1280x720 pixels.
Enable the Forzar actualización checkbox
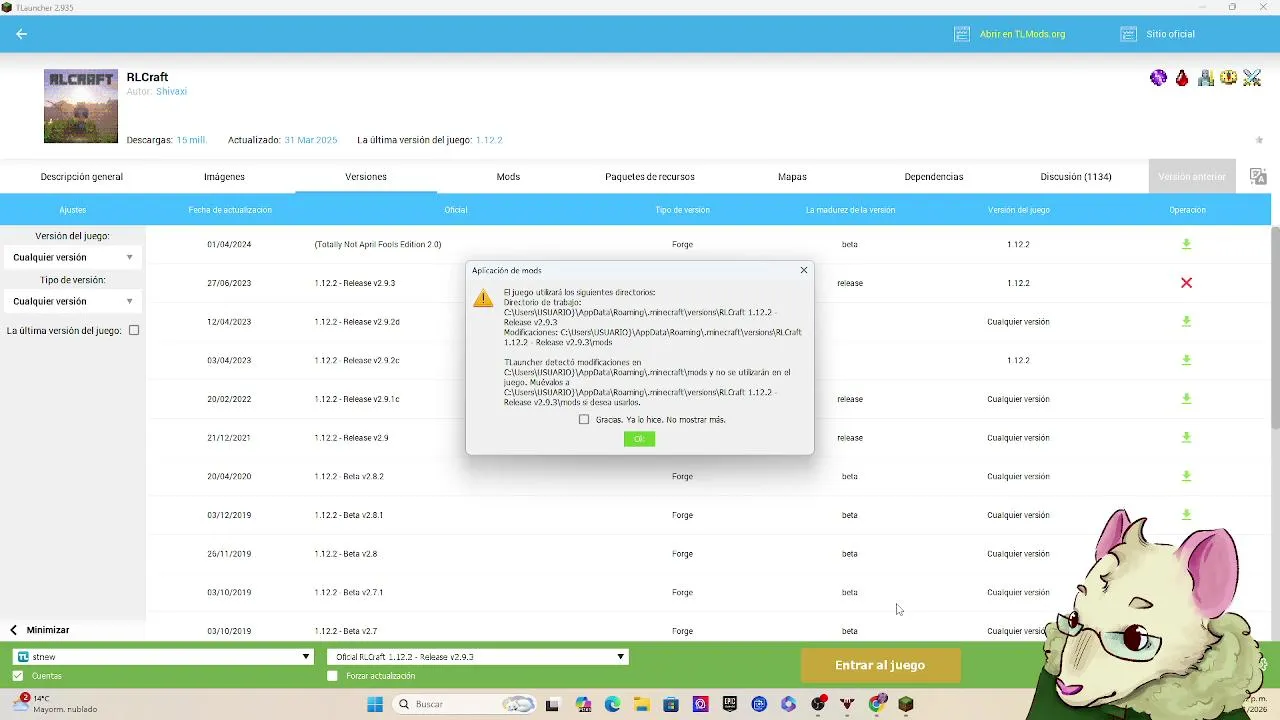pyautogui.click(x=333, y=676)
